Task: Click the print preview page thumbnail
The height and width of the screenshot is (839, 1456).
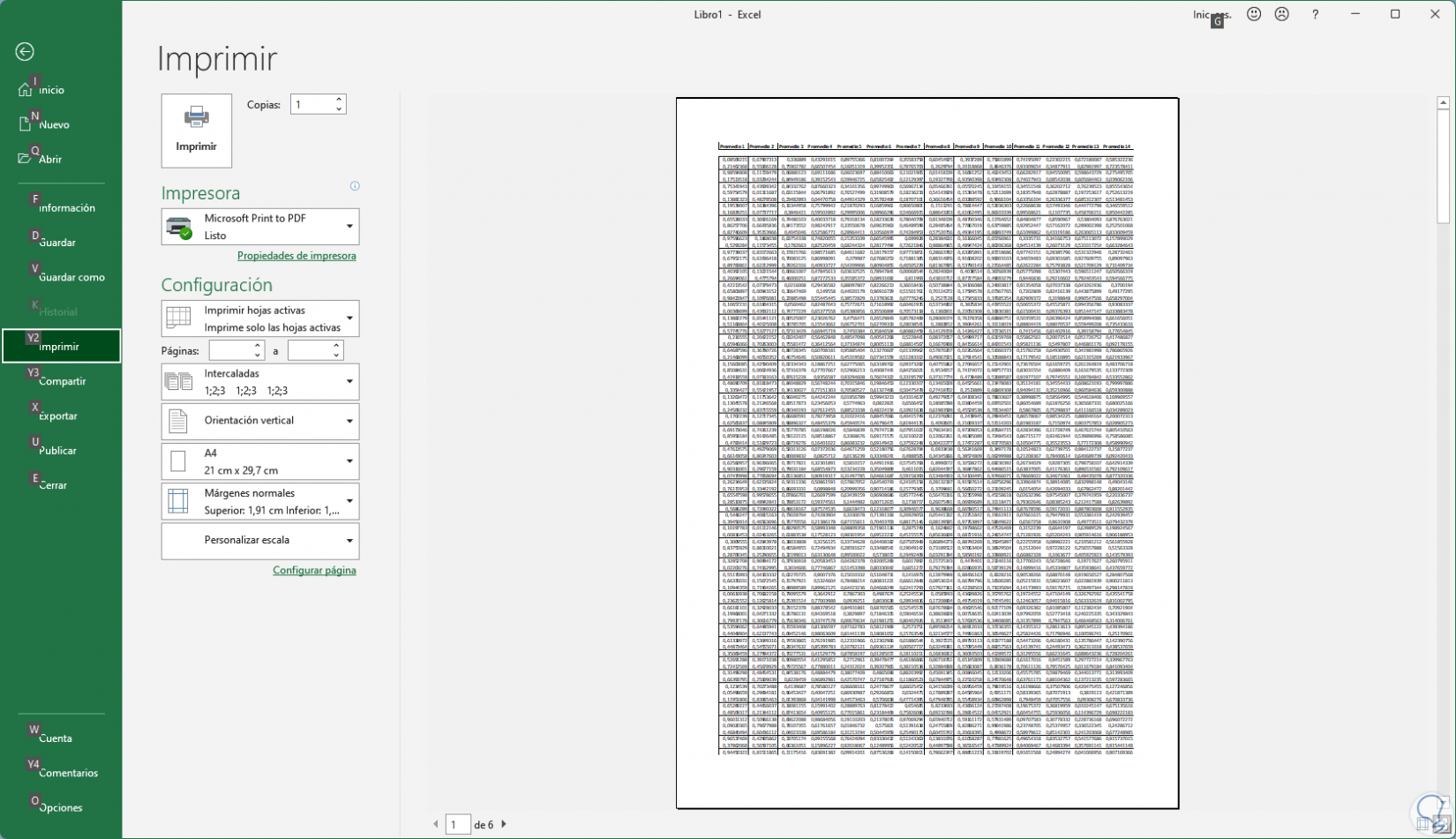Action: pos(927,453)
